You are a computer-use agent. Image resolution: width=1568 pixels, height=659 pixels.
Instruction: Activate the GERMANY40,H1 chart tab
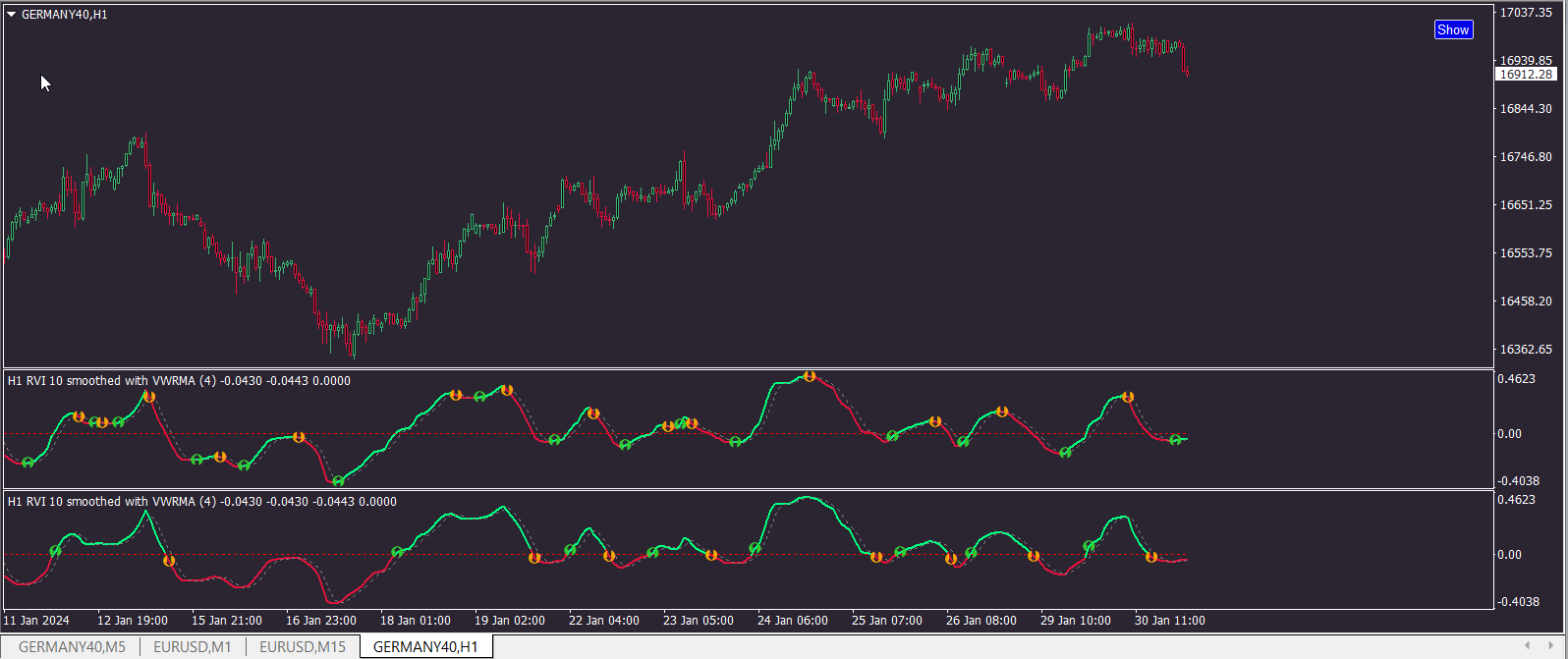click(x=425, y=646)
